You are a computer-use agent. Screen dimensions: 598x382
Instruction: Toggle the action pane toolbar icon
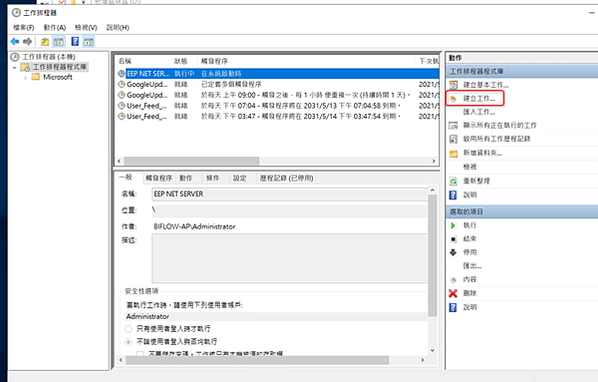[88, 42]
